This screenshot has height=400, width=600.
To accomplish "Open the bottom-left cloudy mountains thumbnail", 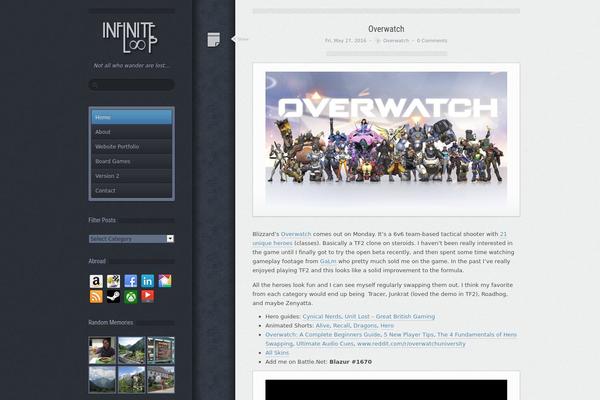I will (x=102, y=380).
